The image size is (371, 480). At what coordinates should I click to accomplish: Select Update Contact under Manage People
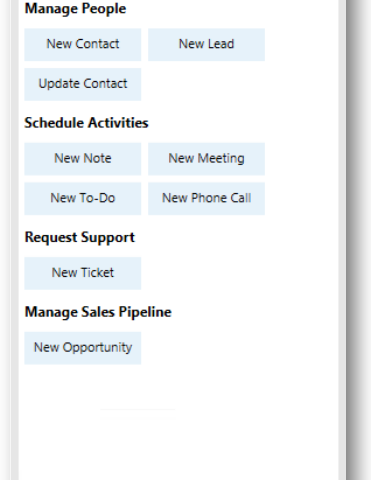coord(83,84)
